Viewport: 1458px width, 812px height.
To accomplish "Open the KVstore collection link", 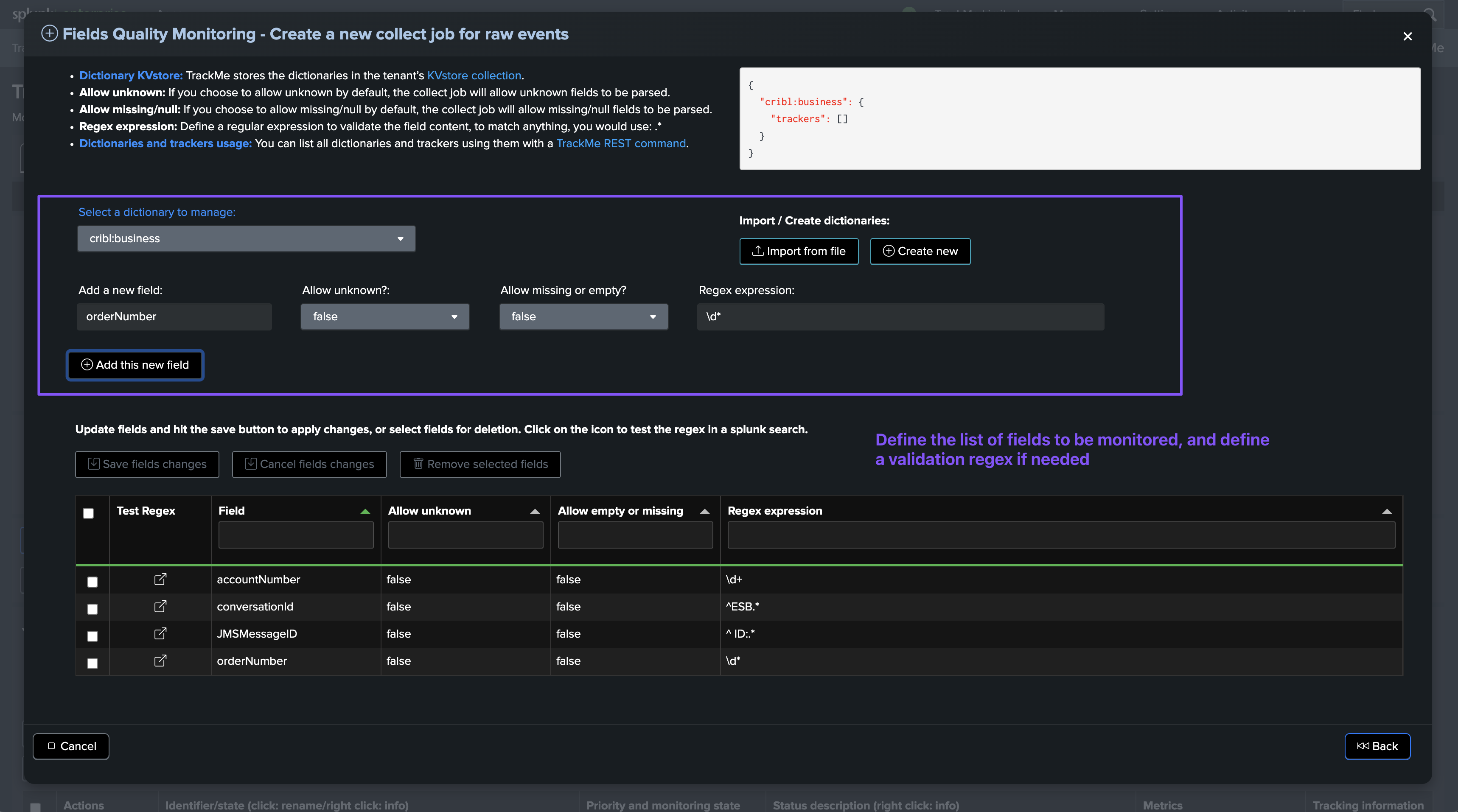I will [x=474, y=75].
